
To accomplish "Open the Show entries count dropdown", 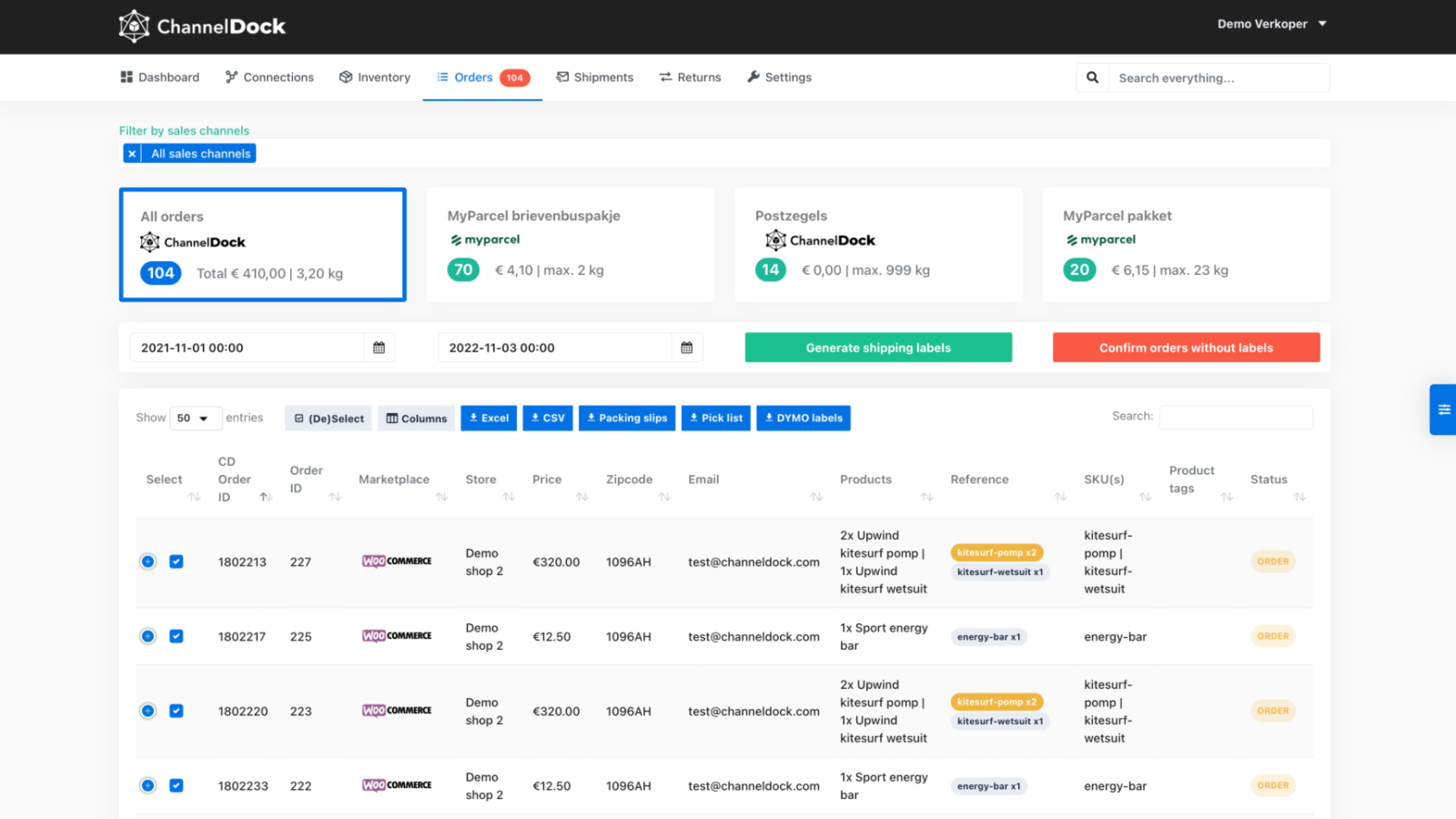I will pyautogui.click(x=194, y=419).
